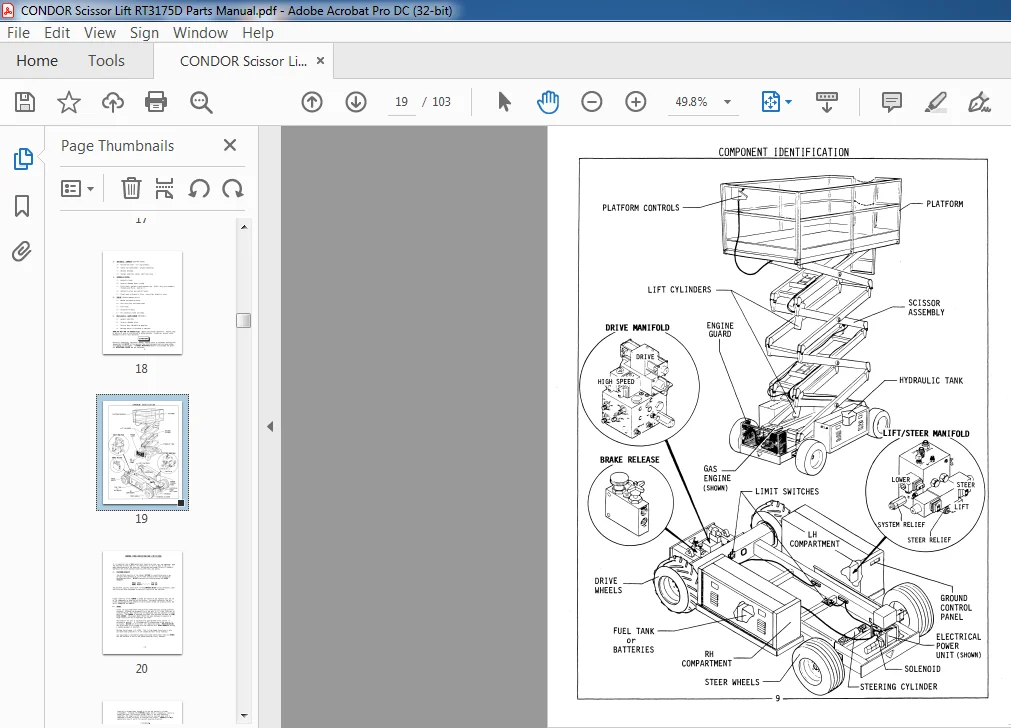Click the BRAKE RELEASE label
Screen dimensions: 1011x728
pos(629,460)
